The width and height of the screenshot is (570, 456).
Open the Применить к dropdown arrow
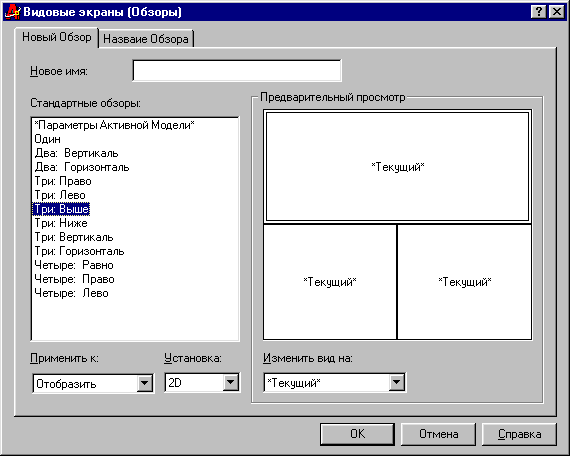[x=145, y=383]
